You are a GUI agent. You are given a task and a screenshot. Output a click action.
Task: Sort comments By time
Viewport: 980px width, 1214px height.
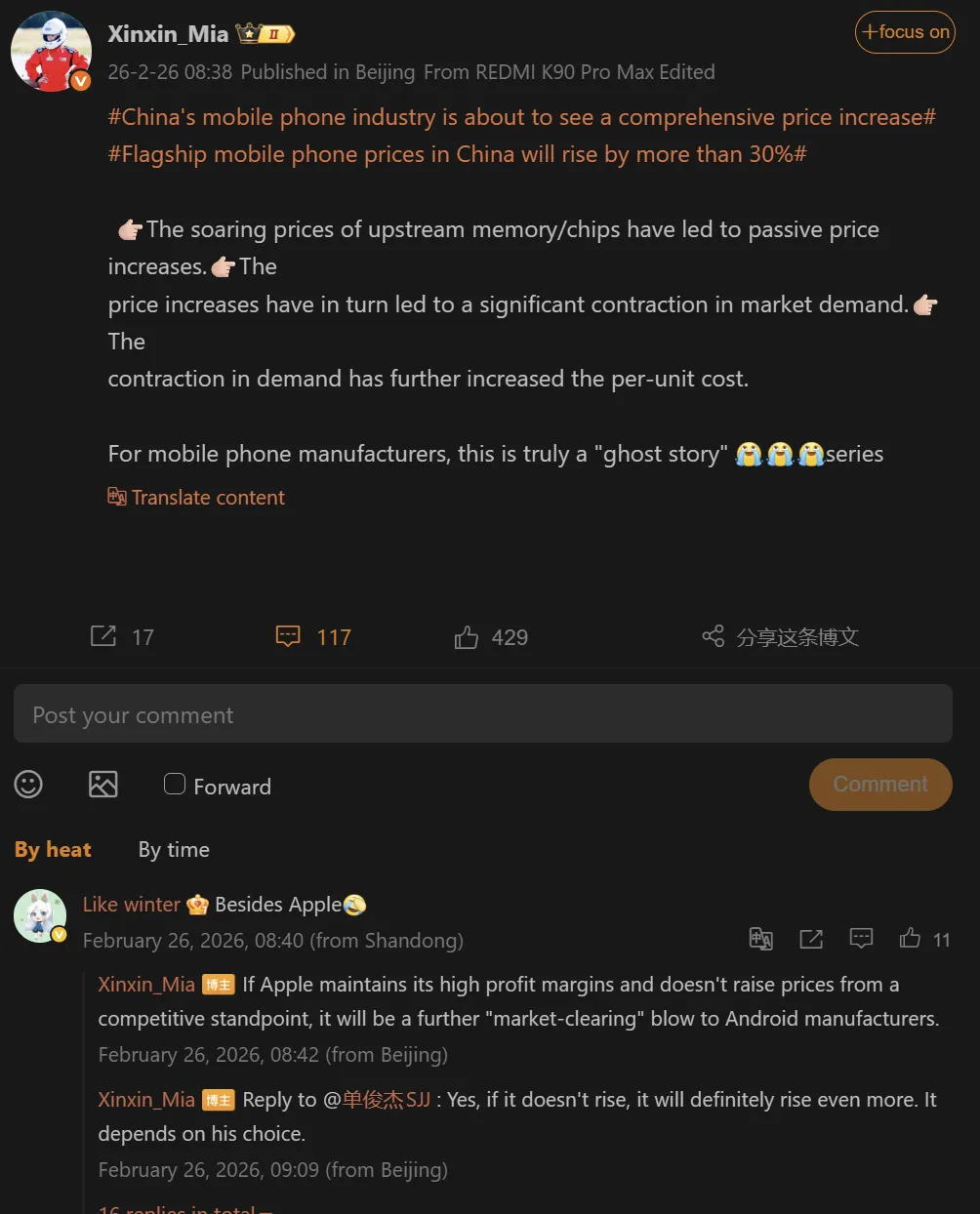point(174,850)
